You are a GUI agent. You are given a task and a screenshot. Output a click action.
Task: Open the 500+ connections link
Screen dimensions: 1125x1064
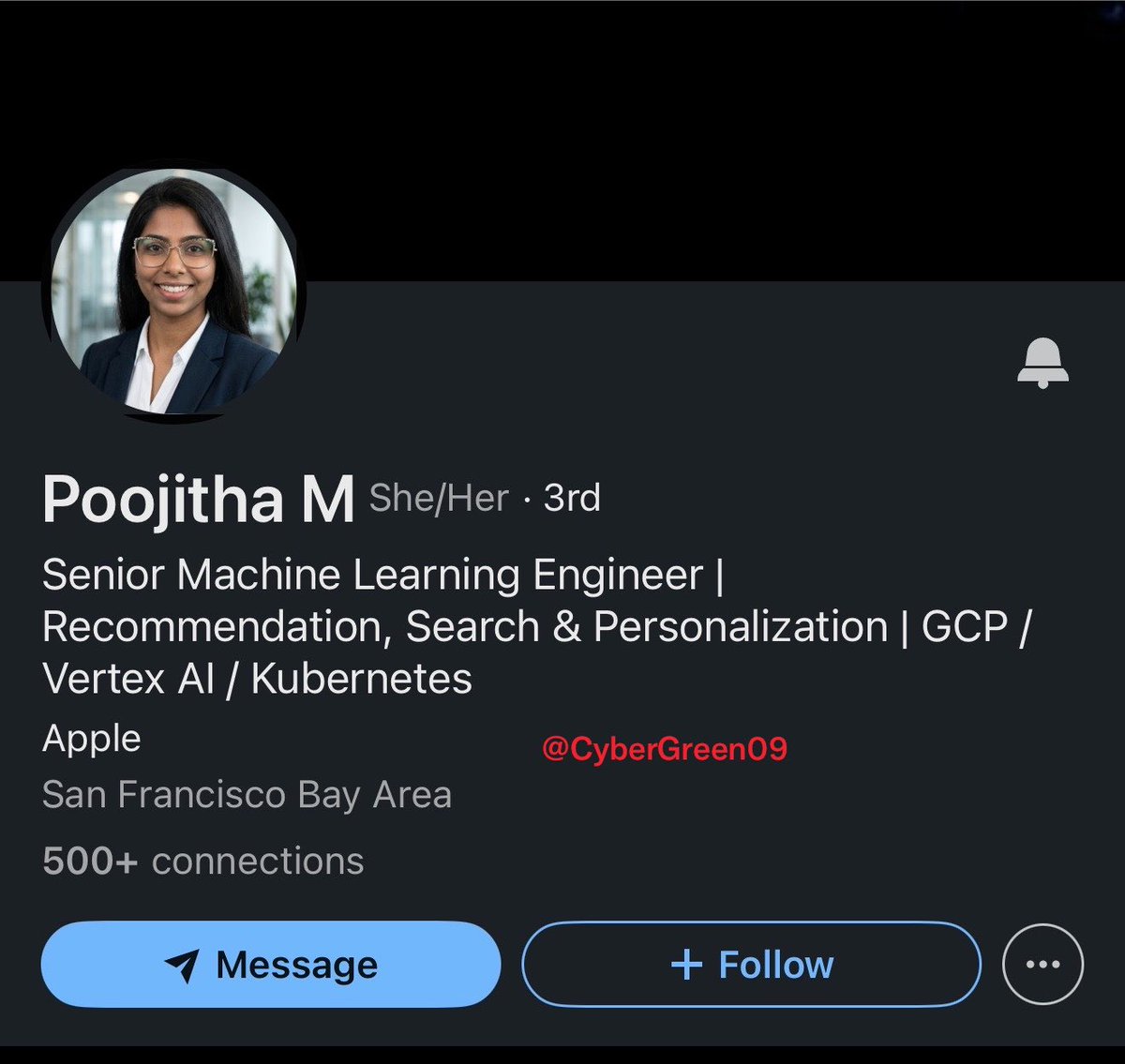click(203, 861)
